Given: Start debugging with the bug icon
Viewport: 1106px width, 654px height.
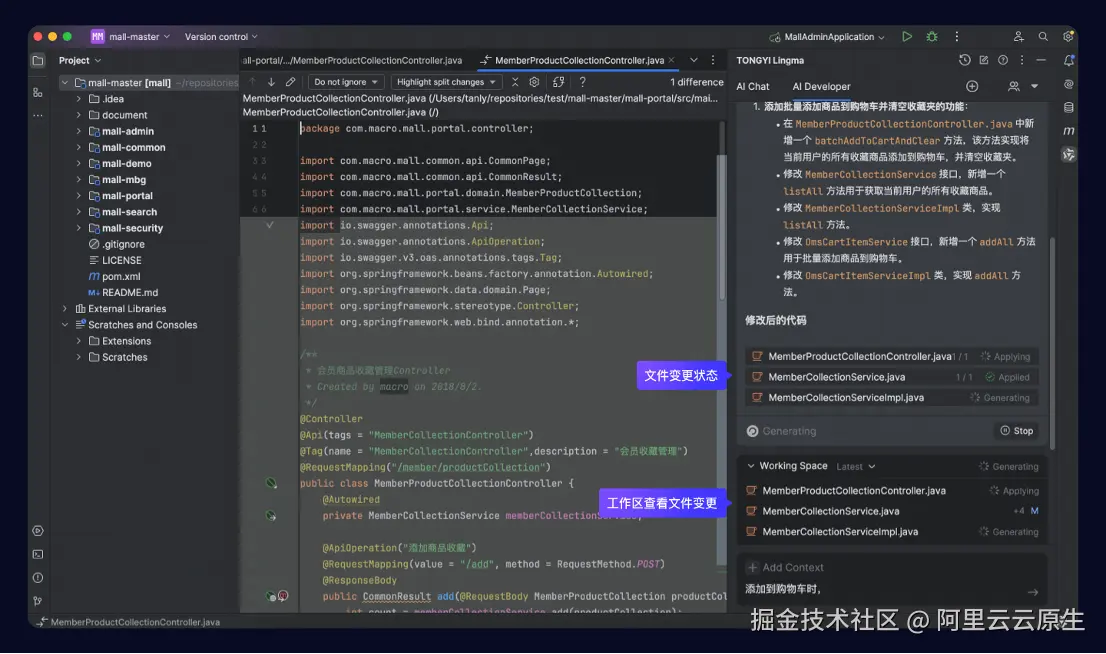Looking at the screenshot, I should click(932, 37).
